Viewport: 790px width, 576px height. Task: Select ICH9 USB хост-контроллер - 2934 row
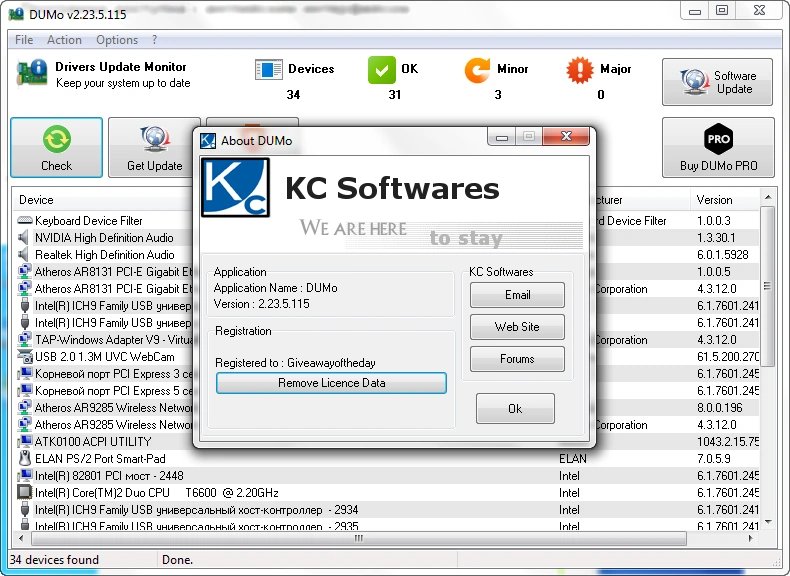click(x=385, y=510)
